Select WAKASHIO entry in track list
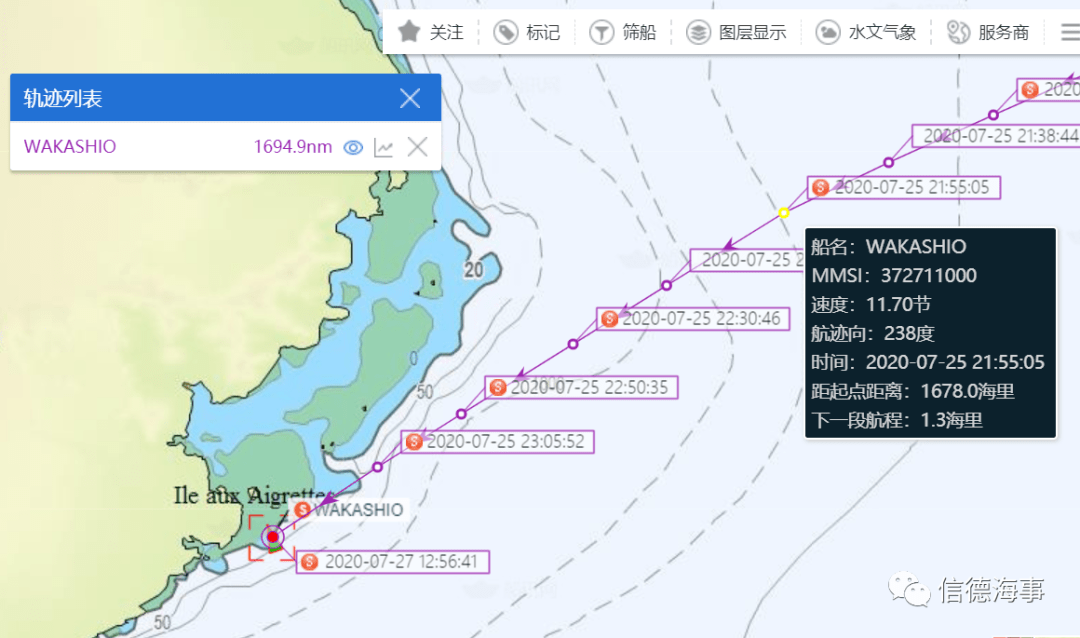The height and width of the screenshot is (638, 1080). click(x=70, y=147)
